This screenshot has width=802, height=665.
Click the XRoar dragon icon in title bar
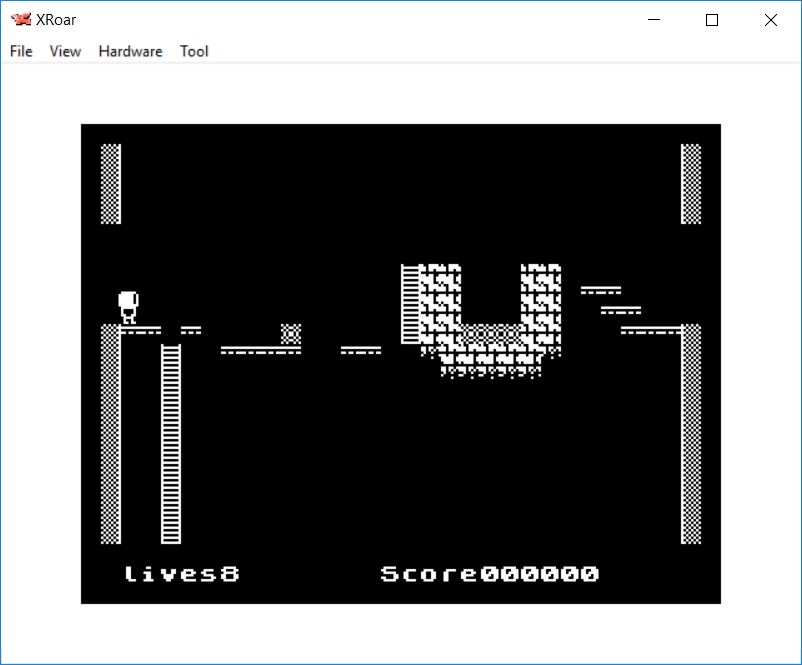pos(20,20)
